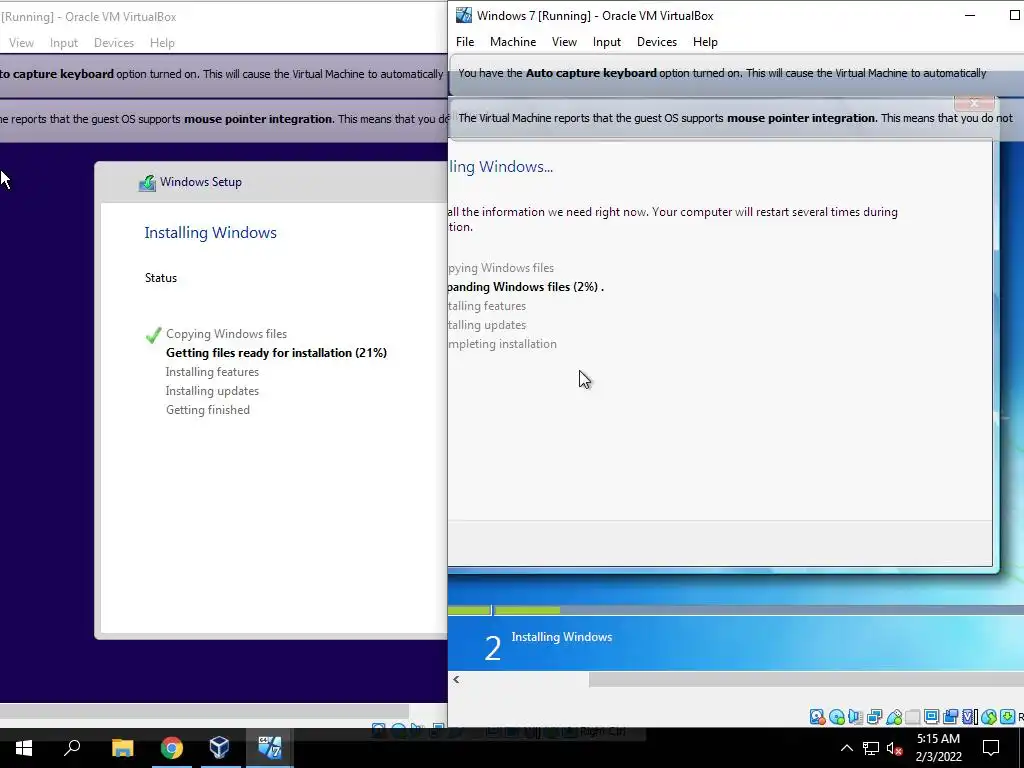1024x768 pixels.
Task: Click network adapters icon in Windows 7 VM status bar
Action: (x=874, y=717)
